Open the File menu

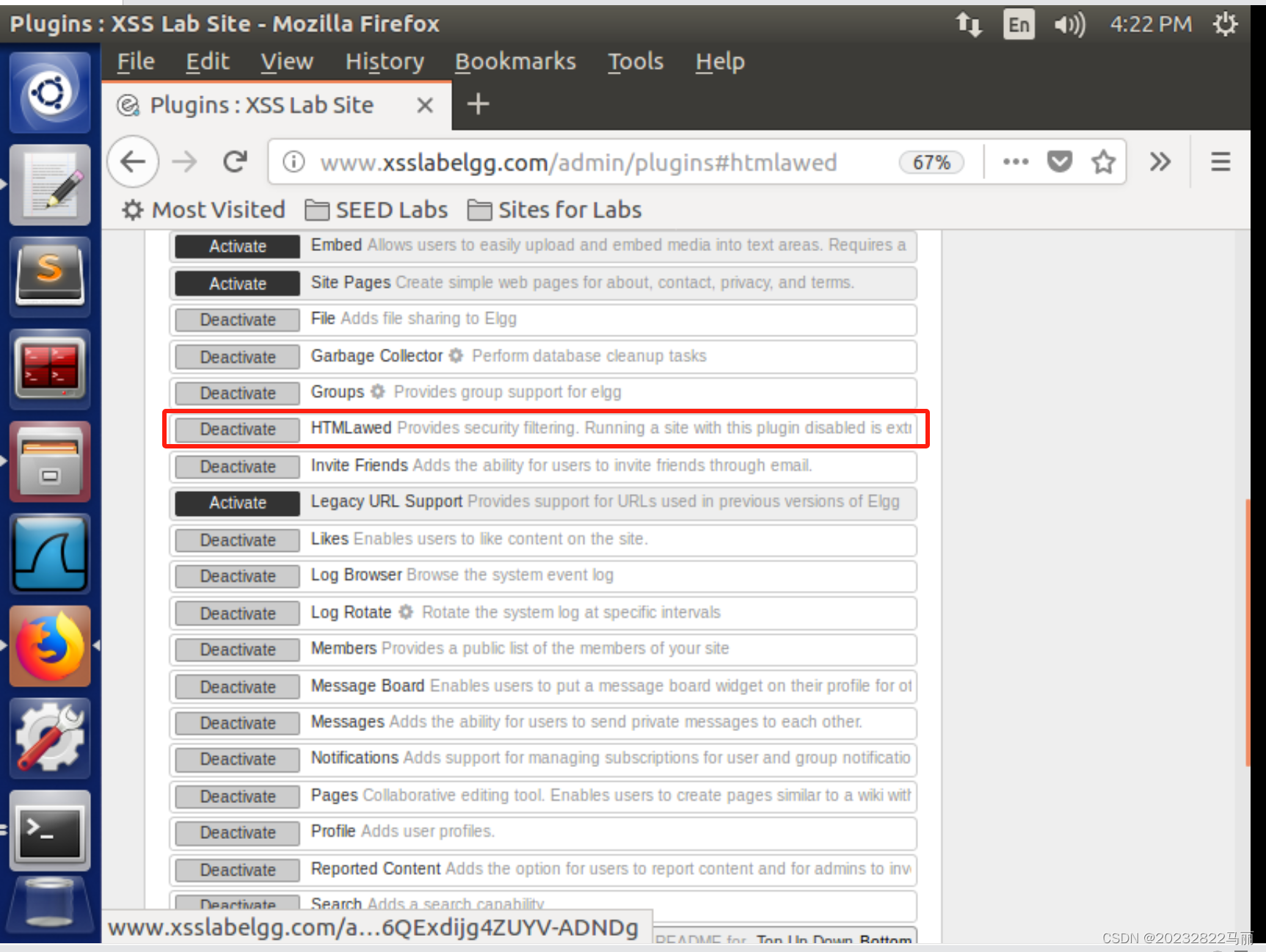point(136,62)
